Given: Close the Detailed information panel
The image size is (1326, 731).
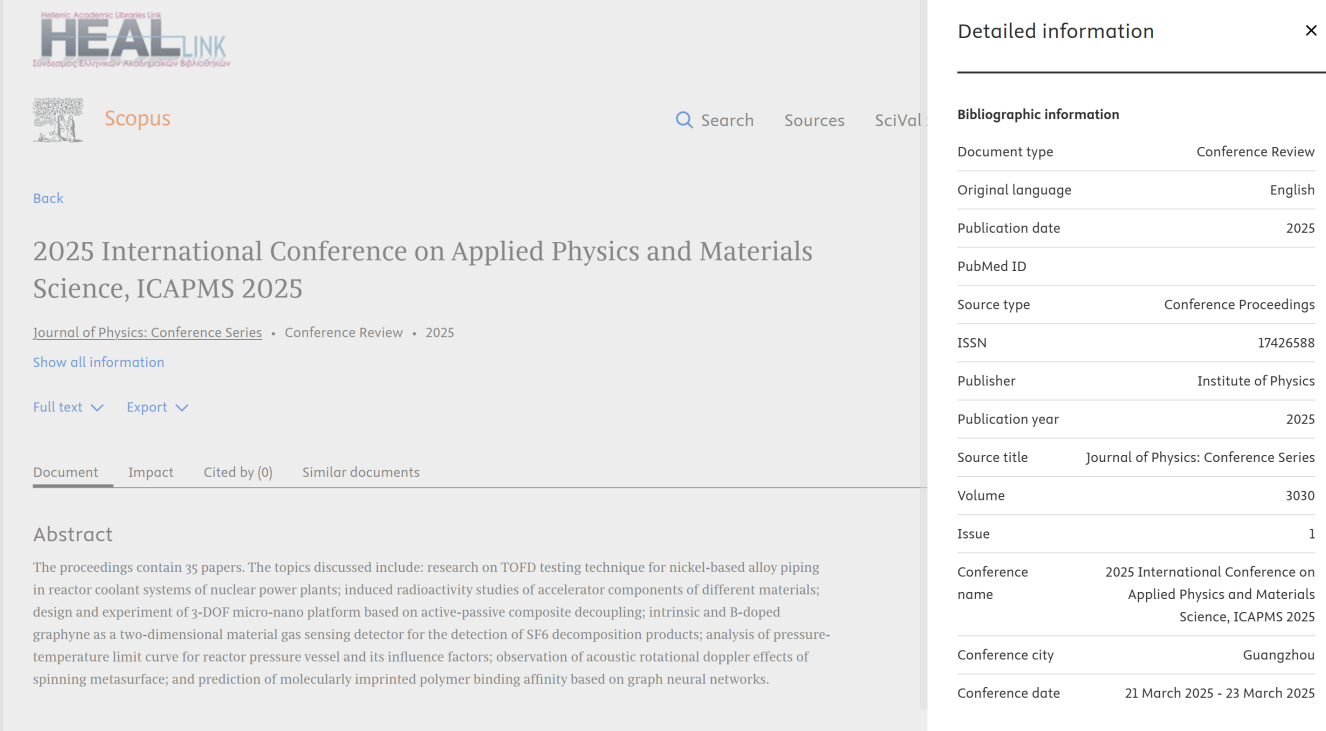Looking at the screenshot, I should tap(1311, 31).
